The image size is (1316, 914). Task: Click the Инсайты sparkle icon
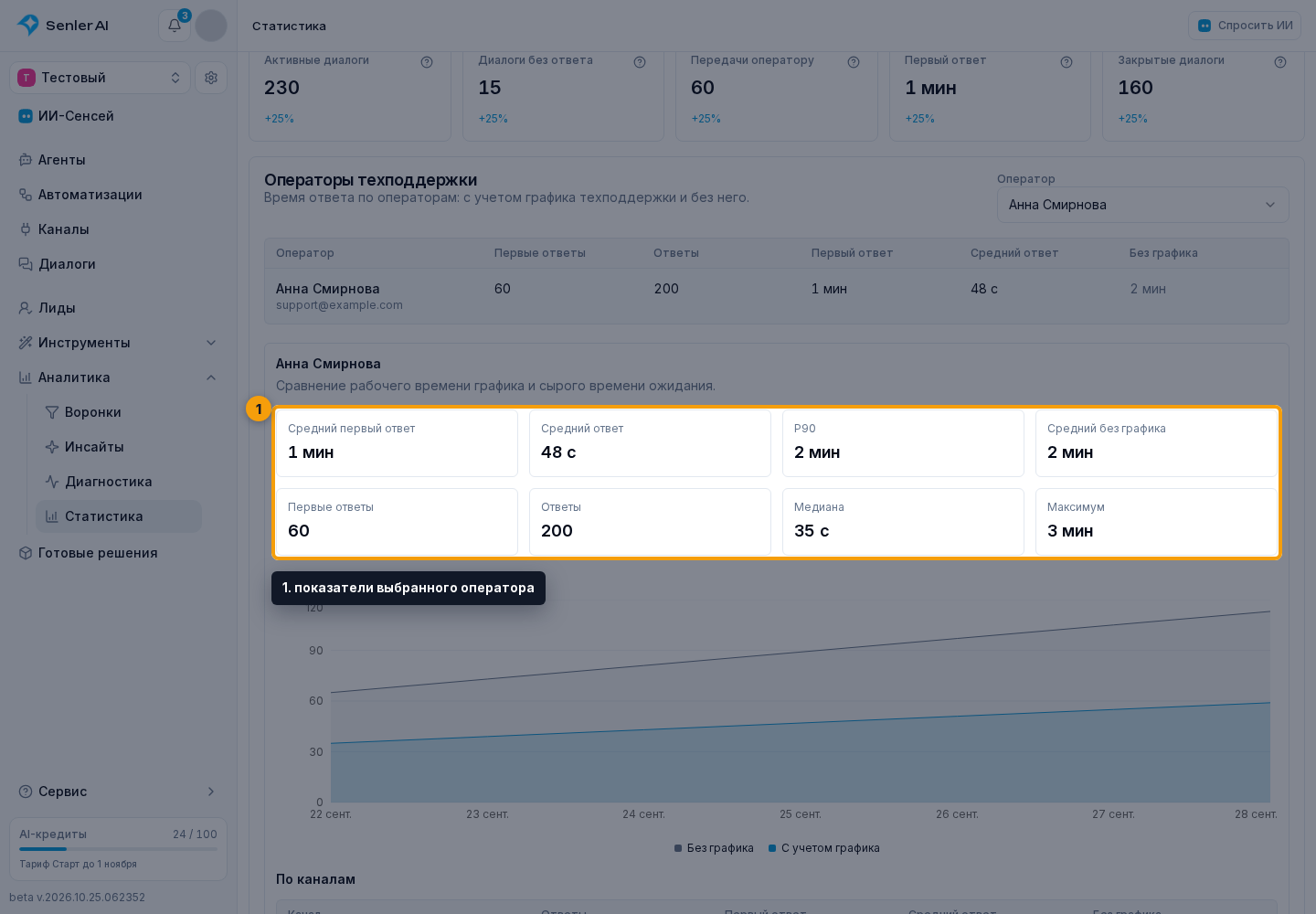point(52,447)
